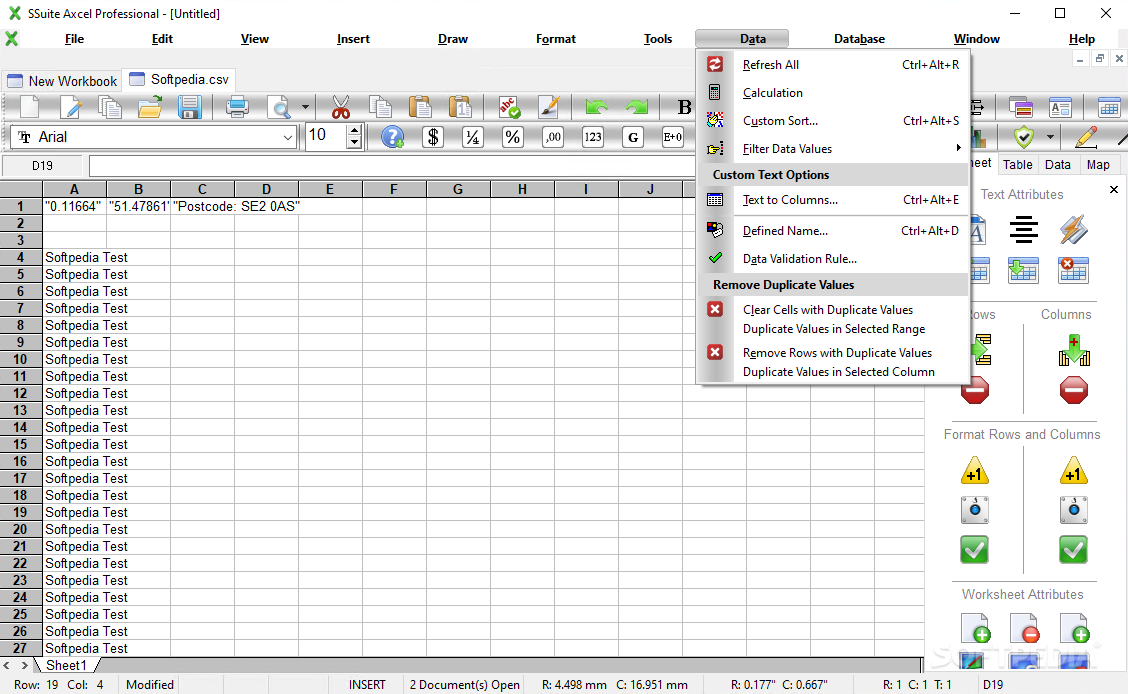The image size is (1128, 694).
Task: Click the cell reference box D19
Action: [42, 165]
